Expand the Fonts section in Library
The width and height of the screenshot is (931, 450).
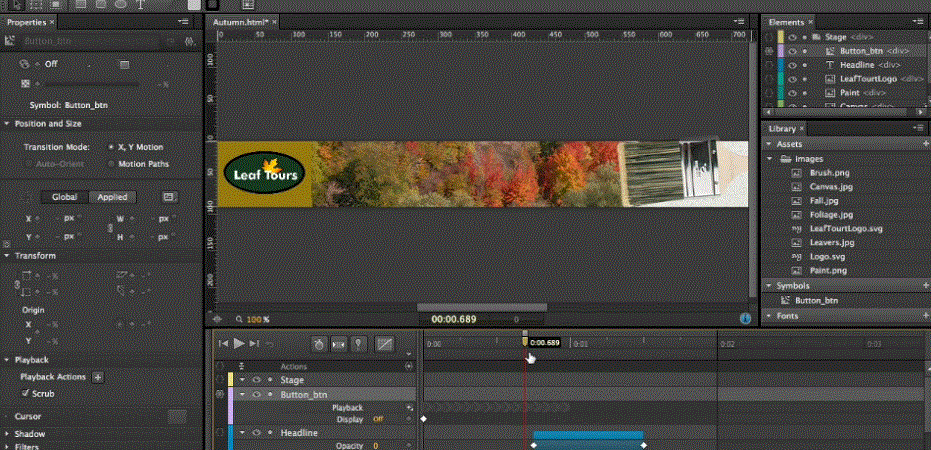tap(770, 316)
